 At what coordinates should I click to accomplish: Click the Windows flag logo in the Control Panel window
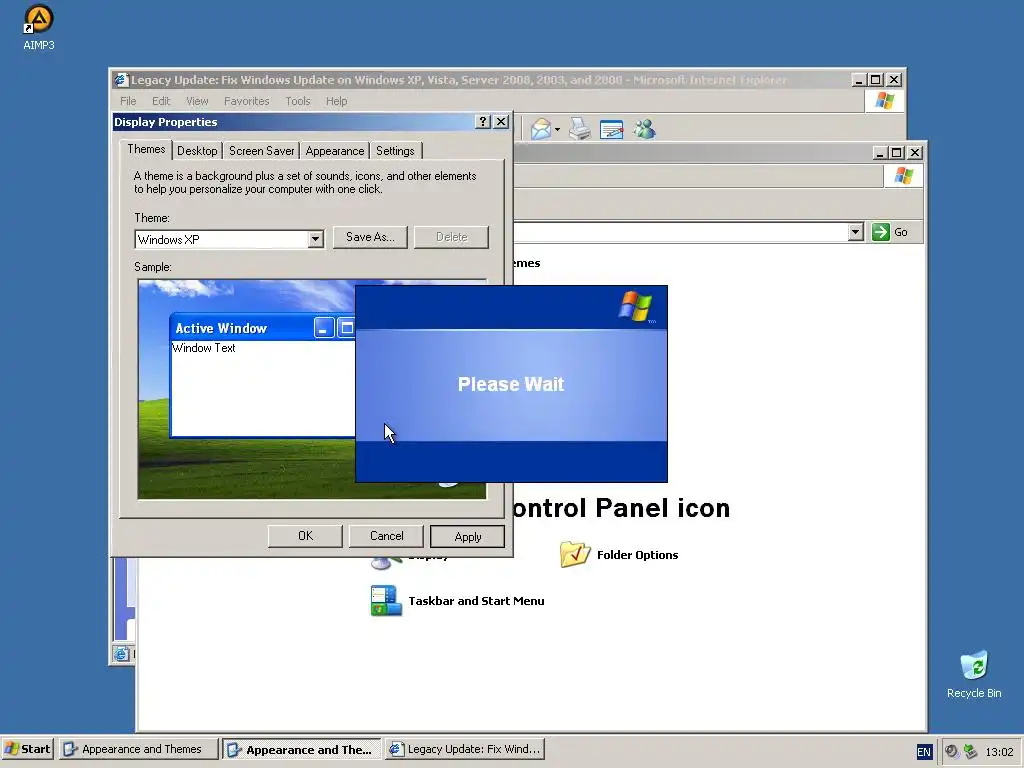[x=904, y=176]
